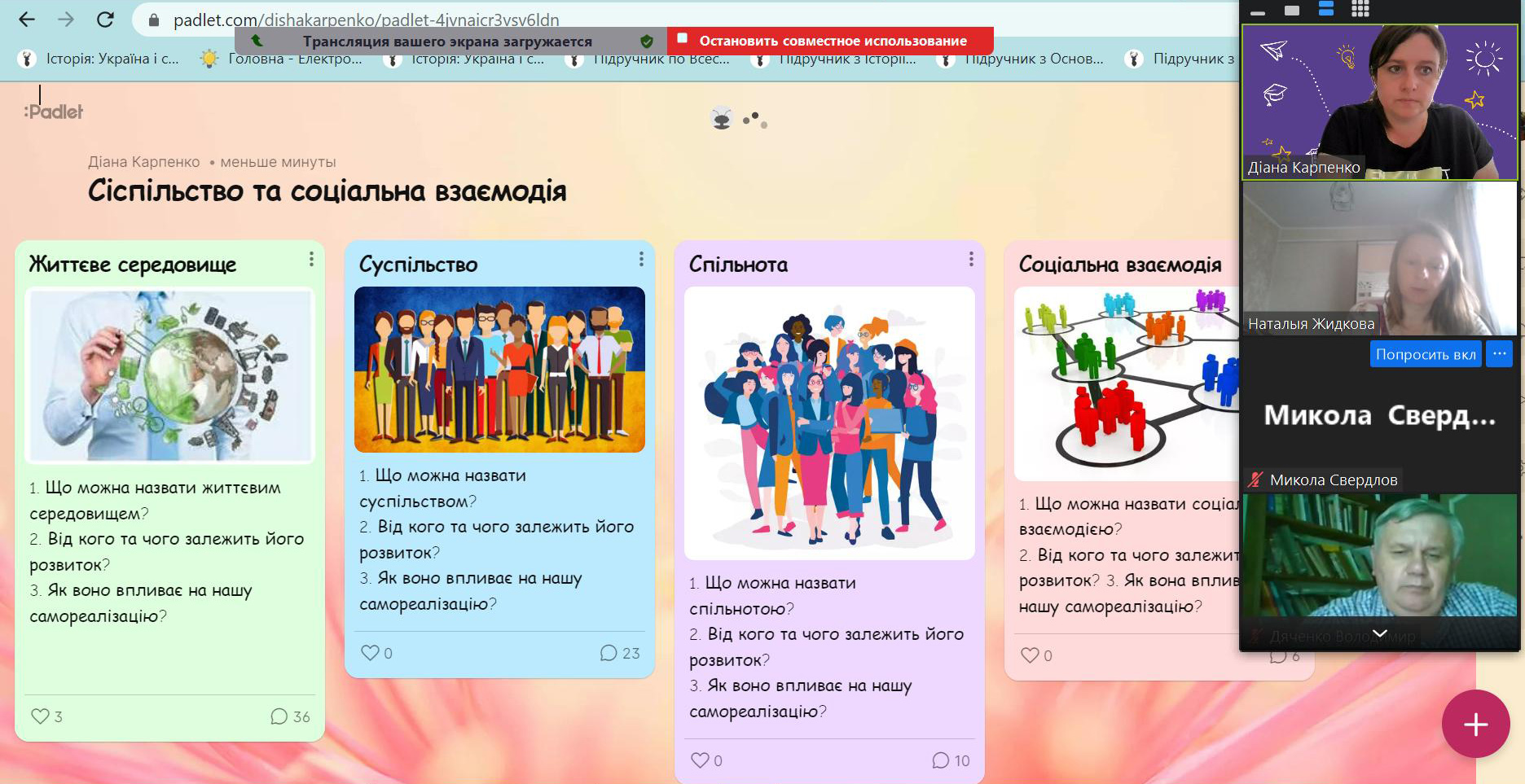Open the crowd illustration in 'Спільнота' card

pos(829,423)
